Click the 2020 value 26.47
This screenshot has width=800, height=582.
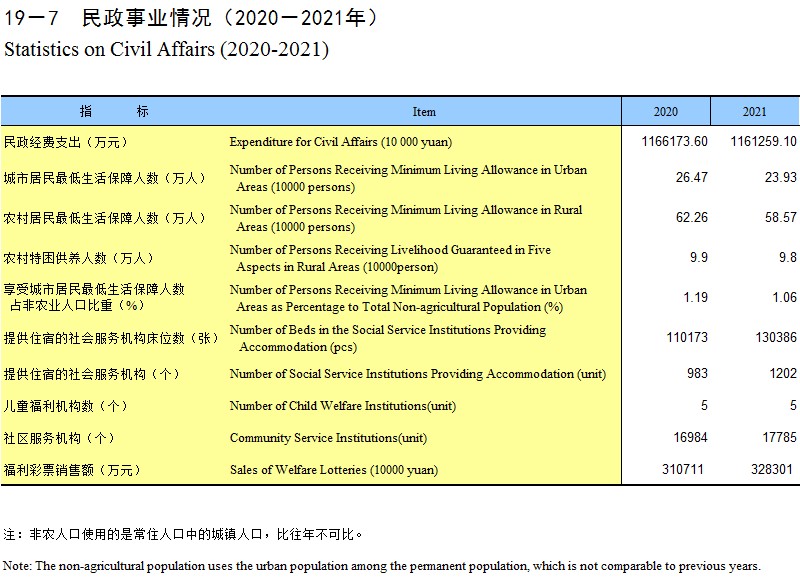[692, 178]
